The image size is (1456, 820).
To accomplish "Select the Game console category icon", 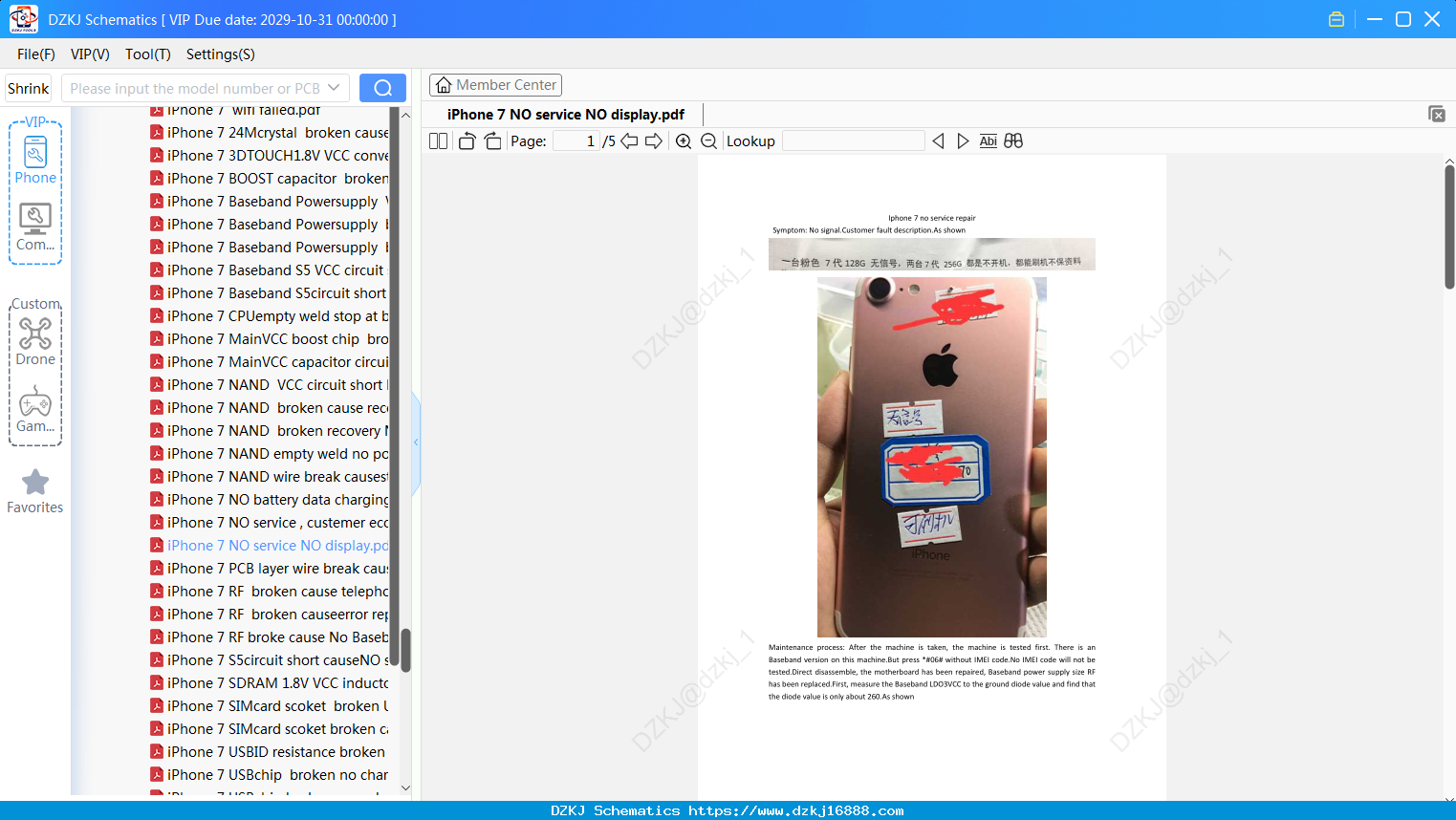I will (x=35, y=409).
